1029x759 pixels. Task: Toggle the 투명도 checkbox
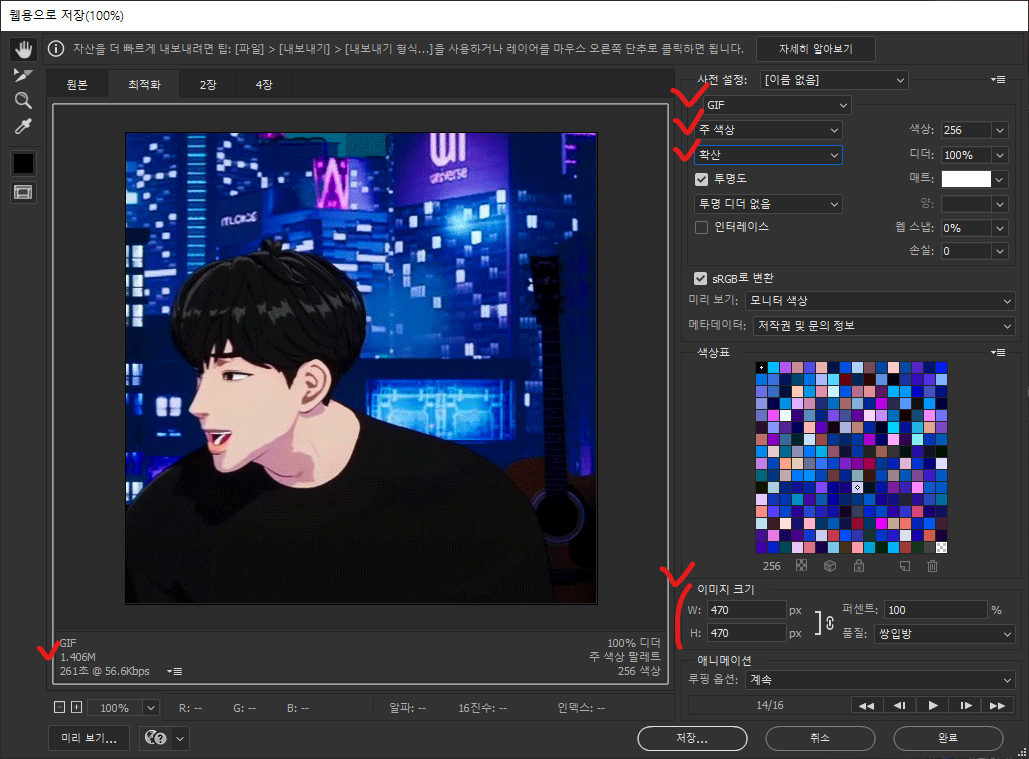click(702, 179)
